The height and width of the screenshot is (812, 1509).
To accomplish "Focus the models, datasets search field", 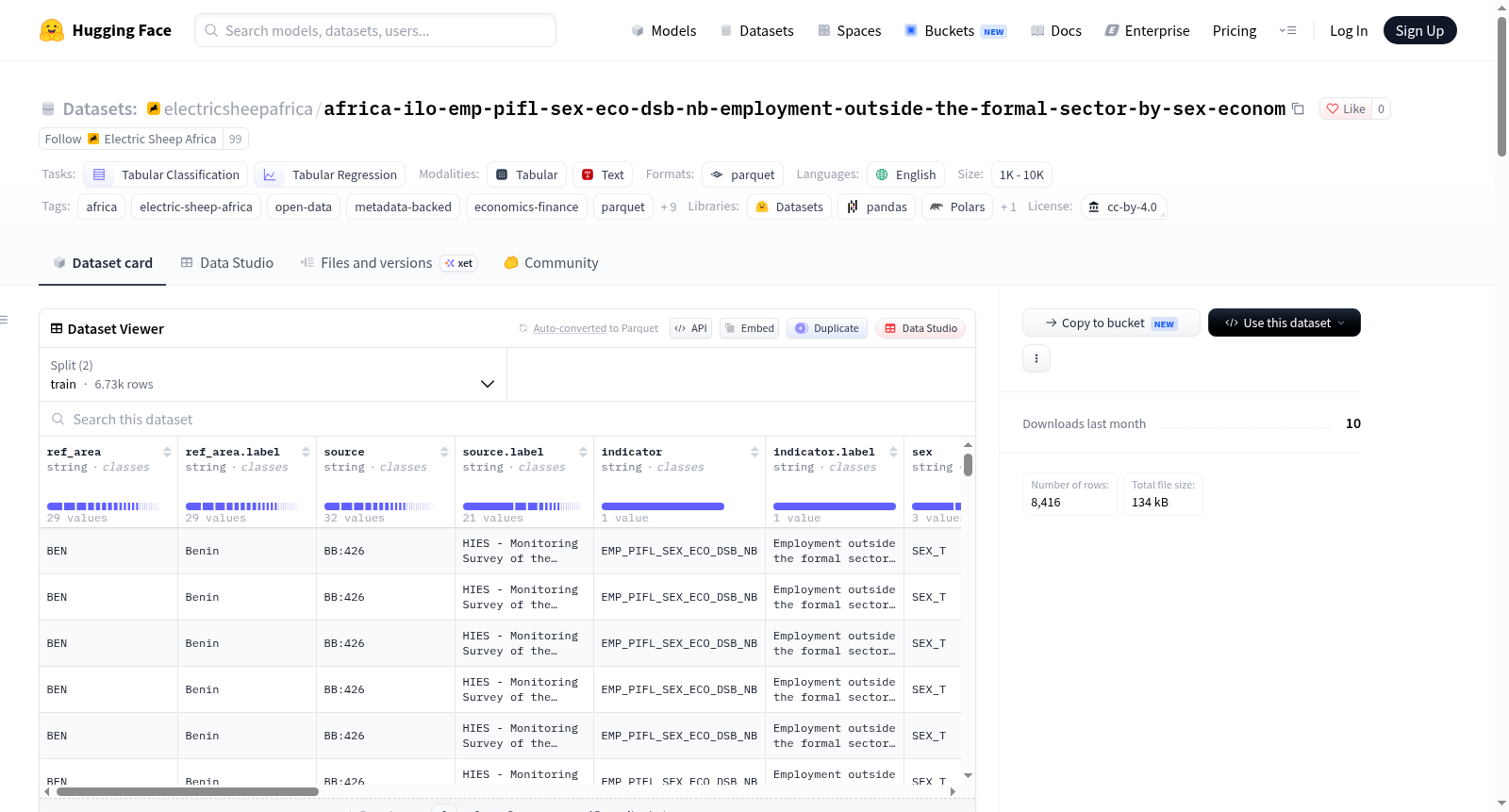I will (375, 30).
